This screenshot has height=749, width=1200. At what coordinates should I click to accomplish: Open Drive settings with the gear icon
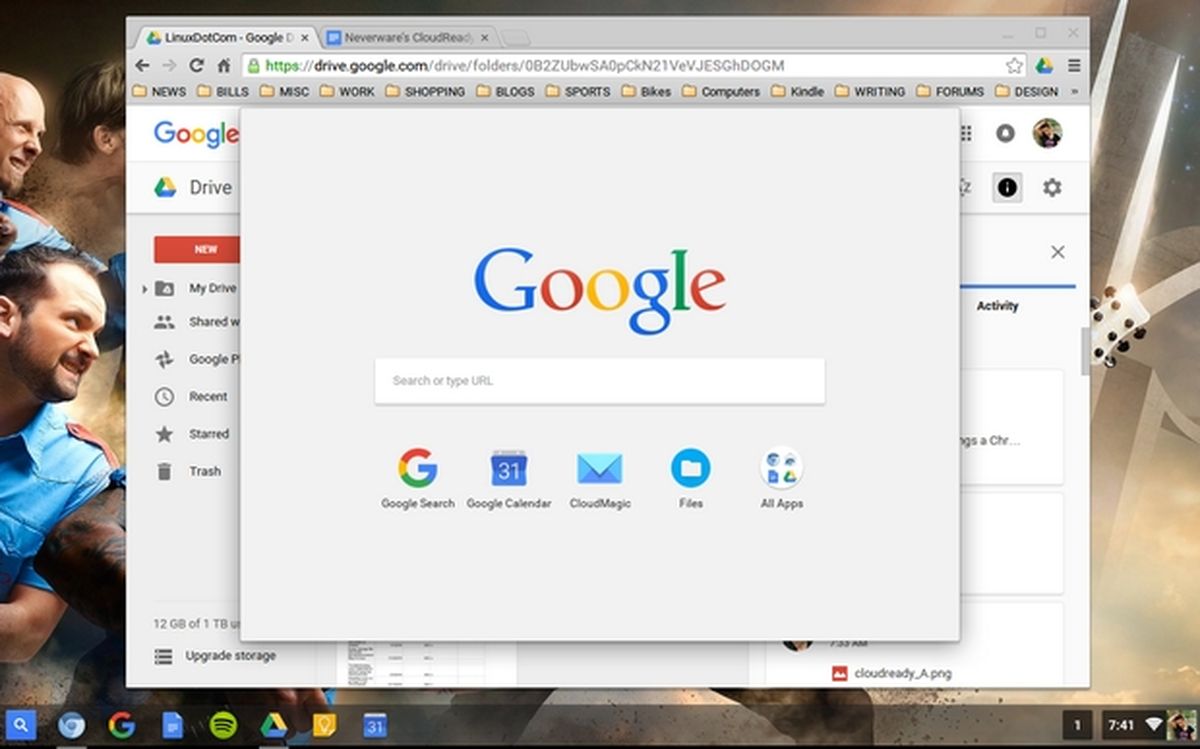[x=1052, y=187]
